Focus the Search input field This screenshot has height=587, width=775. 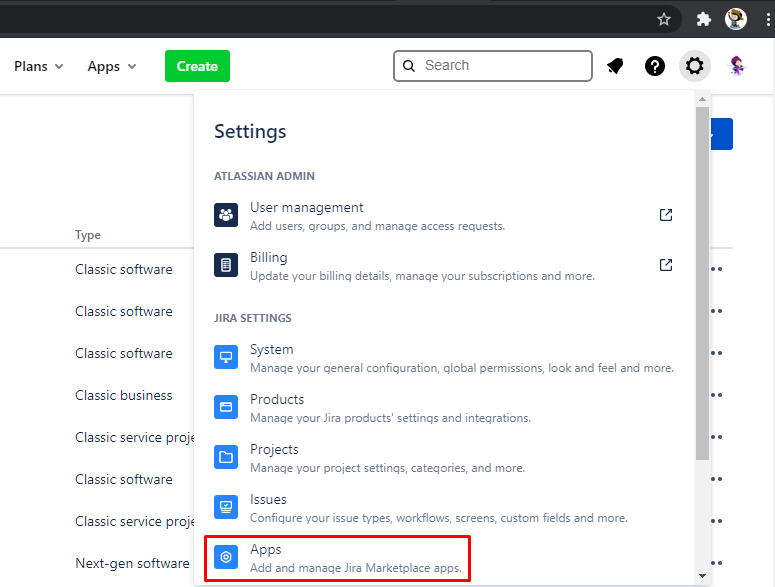pos(493,66)
